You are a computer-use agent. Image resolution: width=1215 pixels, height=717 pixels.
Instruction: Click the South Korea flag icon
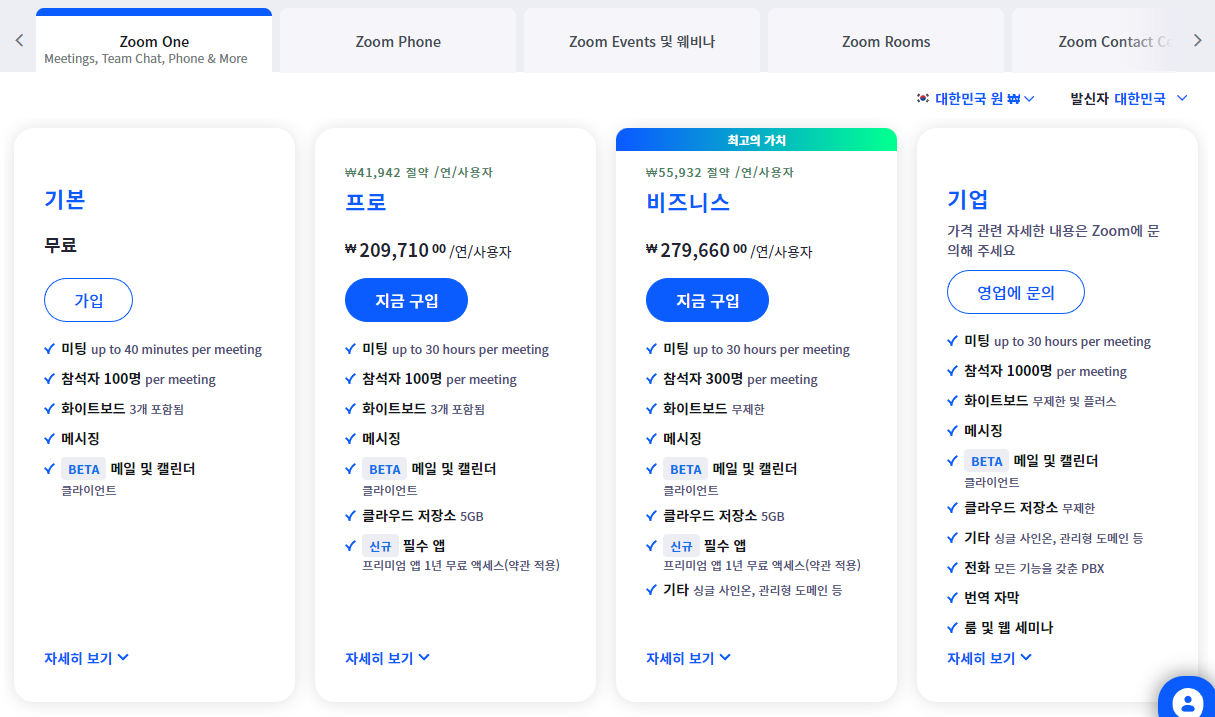coord(922,98)
